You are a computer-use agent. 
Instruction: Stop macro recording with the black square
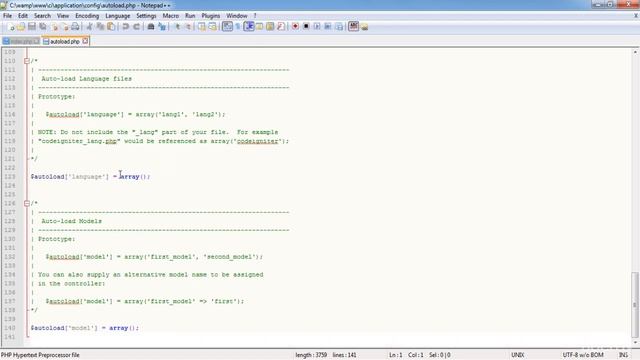point(306,27)
